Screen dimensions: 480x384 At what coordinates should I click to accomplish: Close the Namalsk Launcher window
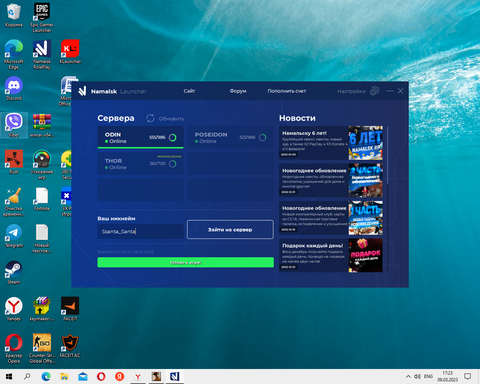401,91
